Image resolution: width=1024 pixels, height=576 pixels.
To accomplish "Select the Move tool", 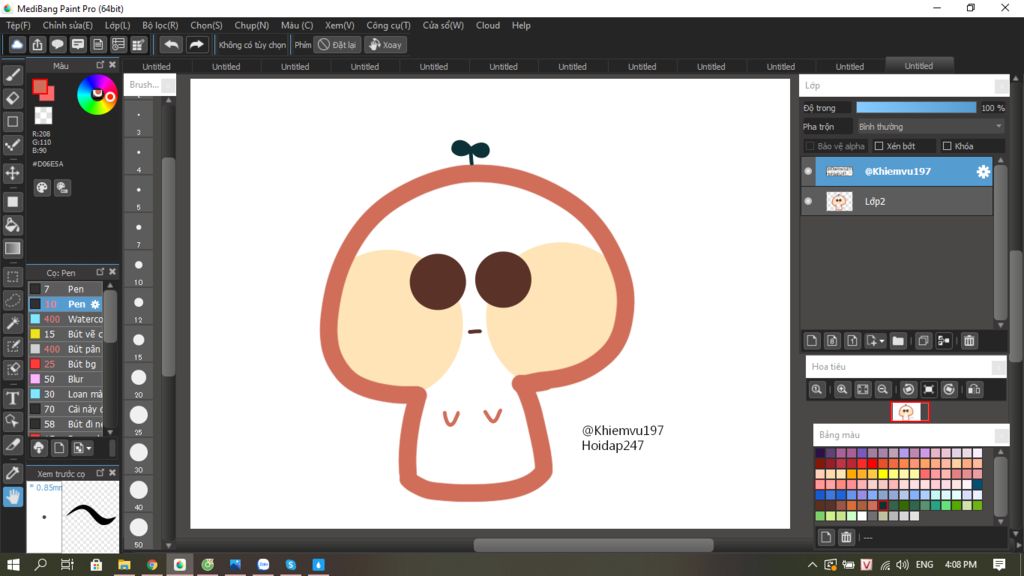I will 12,173.
